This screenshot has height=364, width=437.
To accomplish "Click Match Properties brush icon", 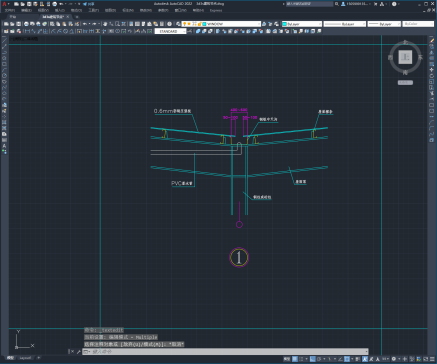I will tap(70, 24).
